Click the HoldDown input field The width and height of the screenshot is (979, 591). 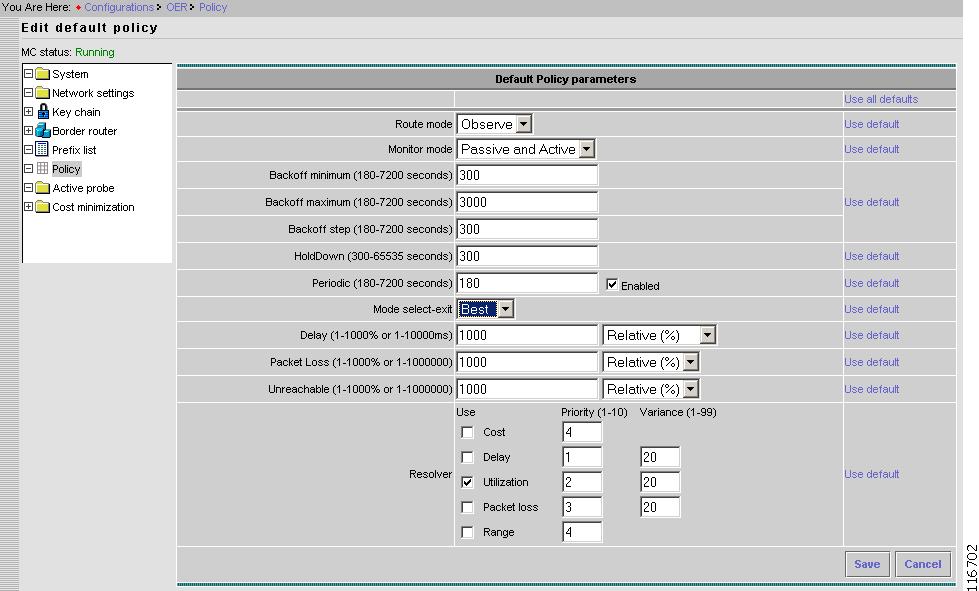[527, 256]
